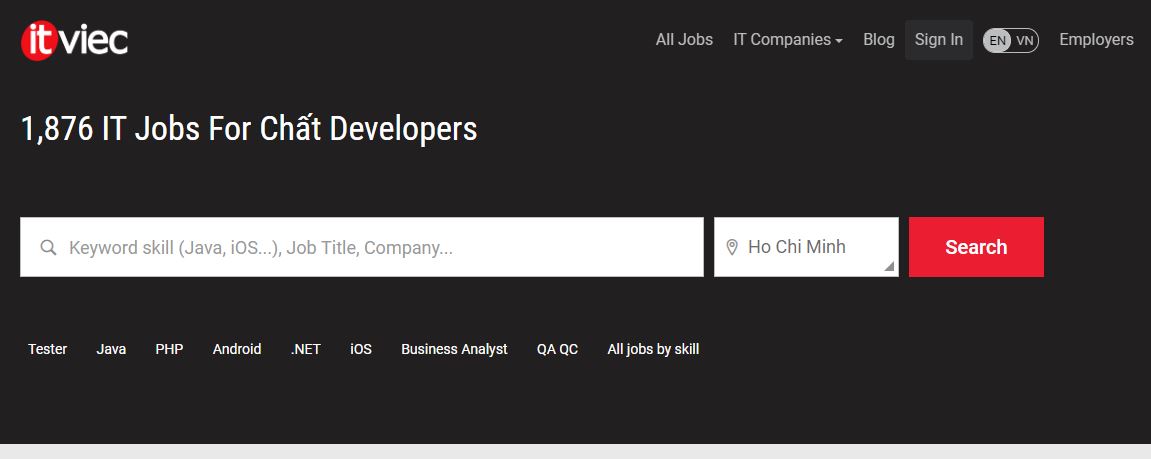Click the red Search button
Viewport: 1151px width, 459px height.
pos(976,247)
